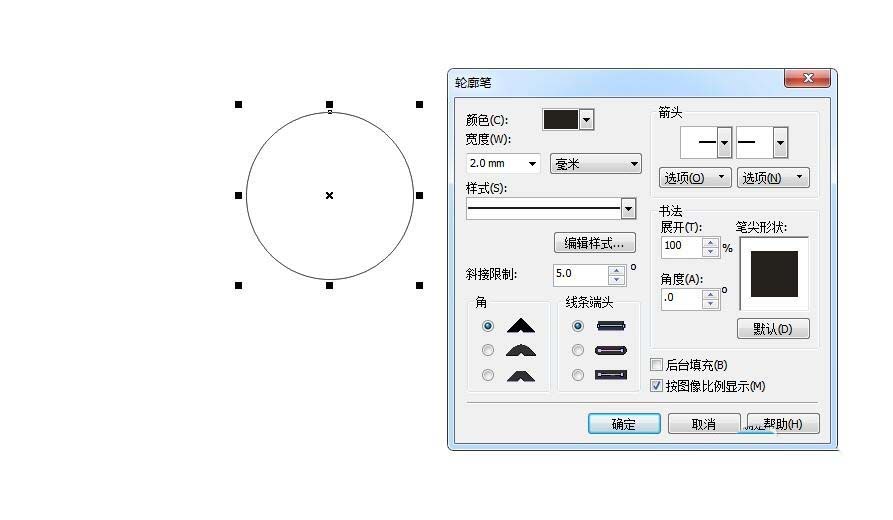Enable the 后台填充 checkbox

click(656, 365)
